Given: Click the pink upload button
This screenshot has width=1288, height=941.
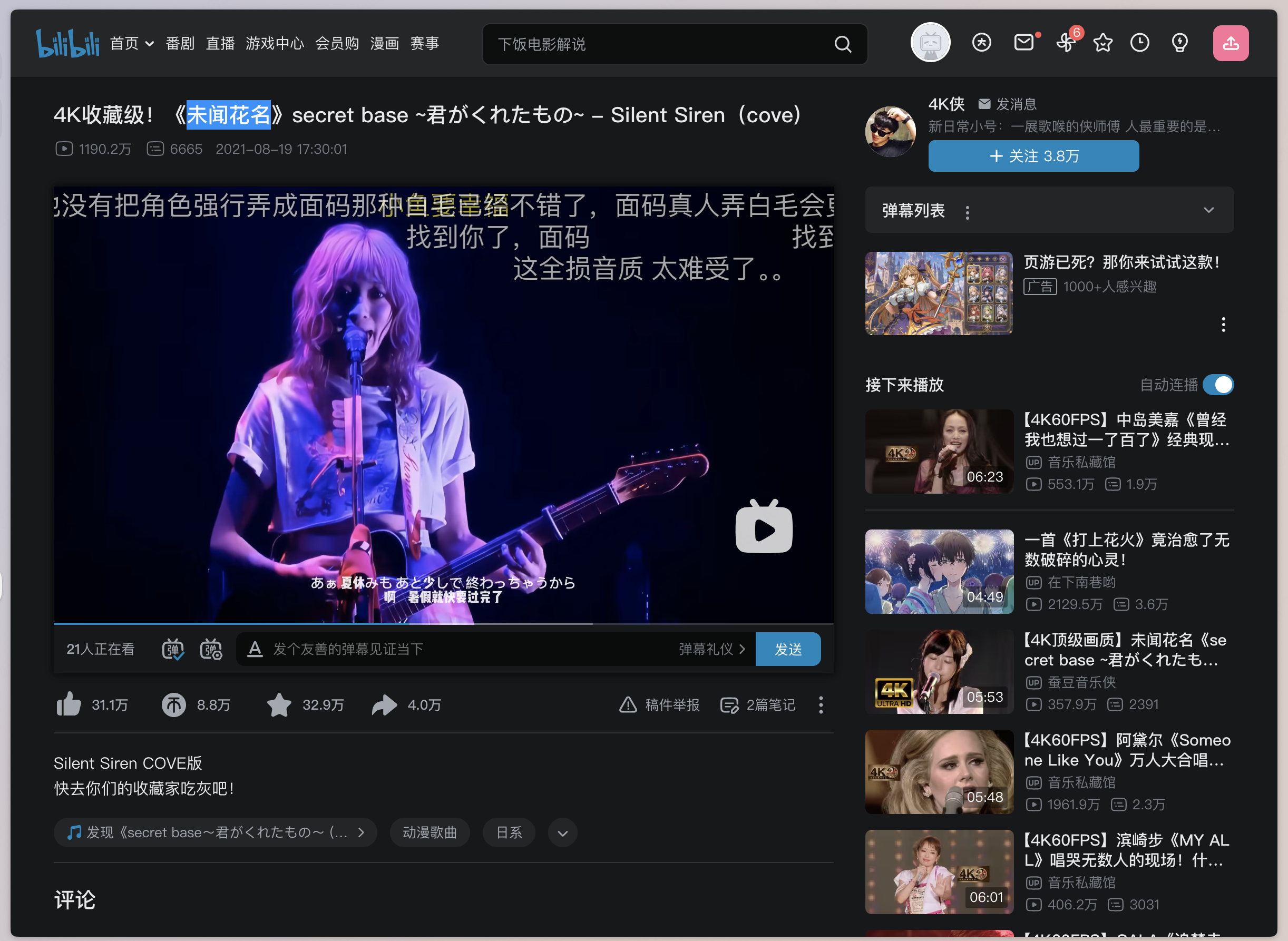Looking at the screenshot, I should (x=1231, y=43).
